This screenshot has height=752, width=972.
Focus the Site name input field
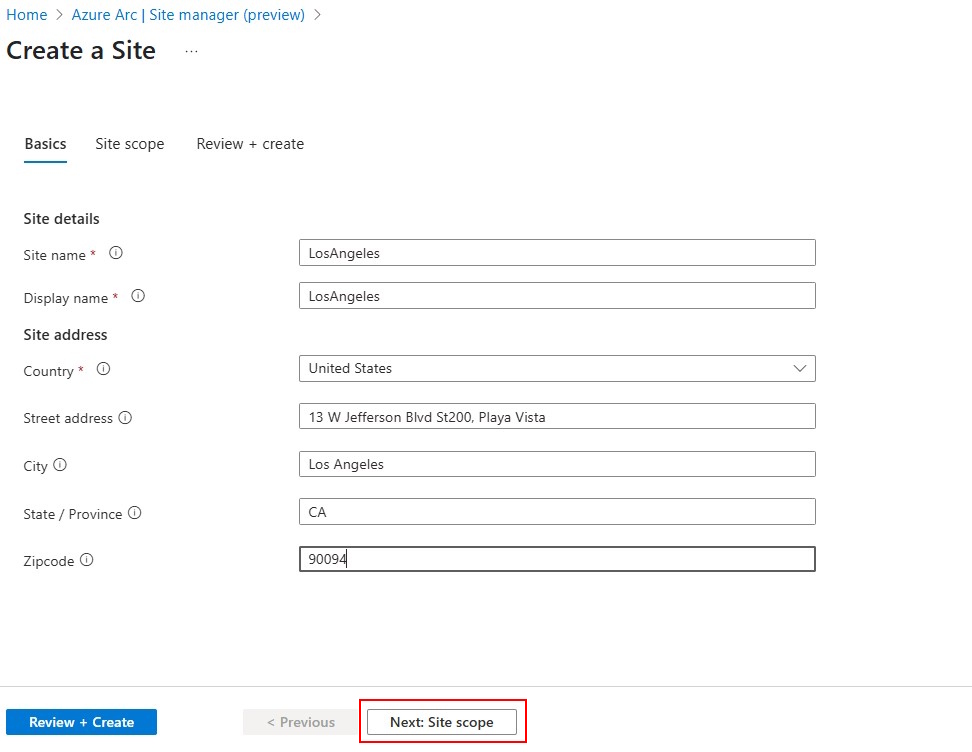click(x=557, y=253)
